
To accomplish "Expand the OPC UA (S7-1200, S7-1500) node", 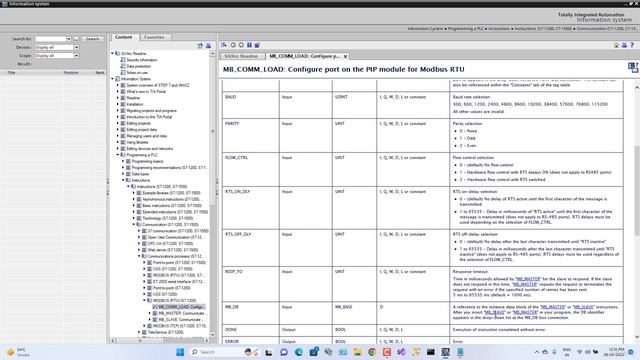I will point(139,243).
